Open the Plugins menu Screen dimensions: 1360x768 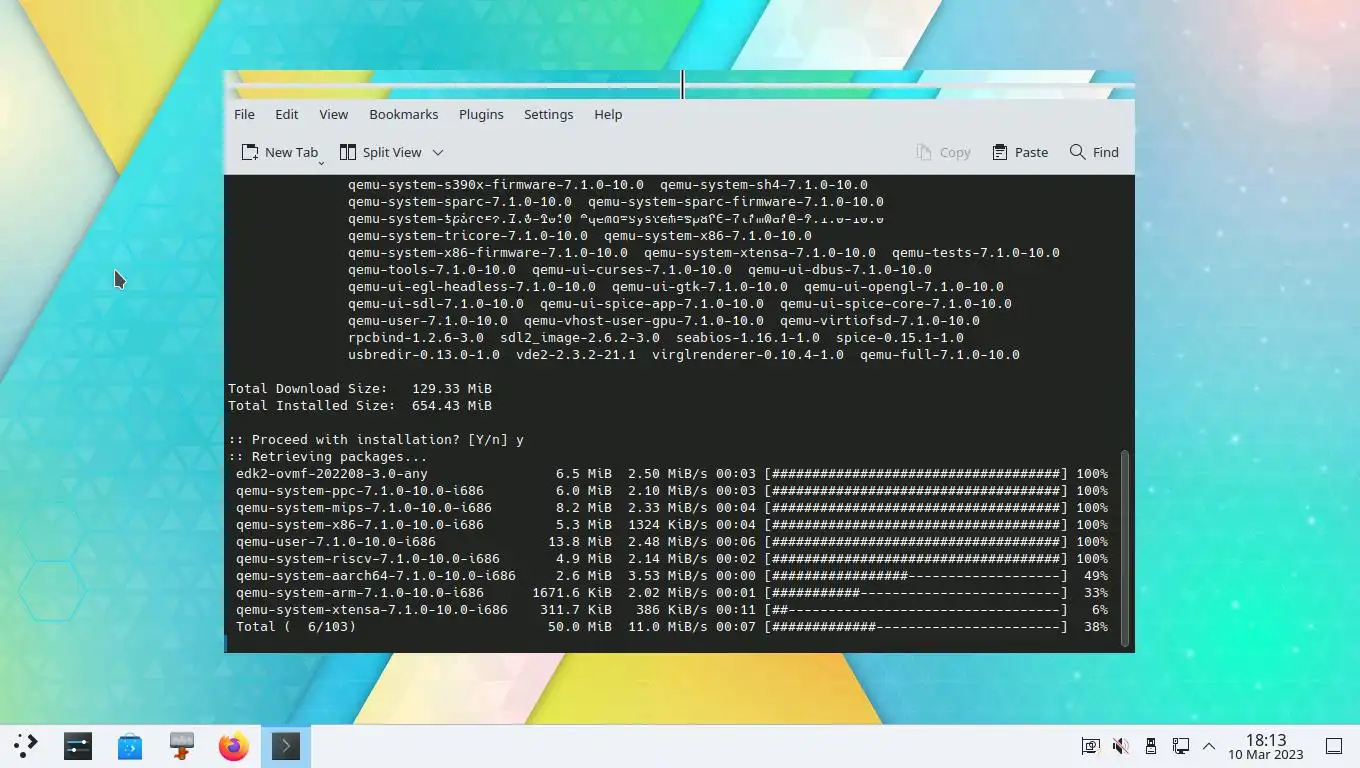pos(481,114)
